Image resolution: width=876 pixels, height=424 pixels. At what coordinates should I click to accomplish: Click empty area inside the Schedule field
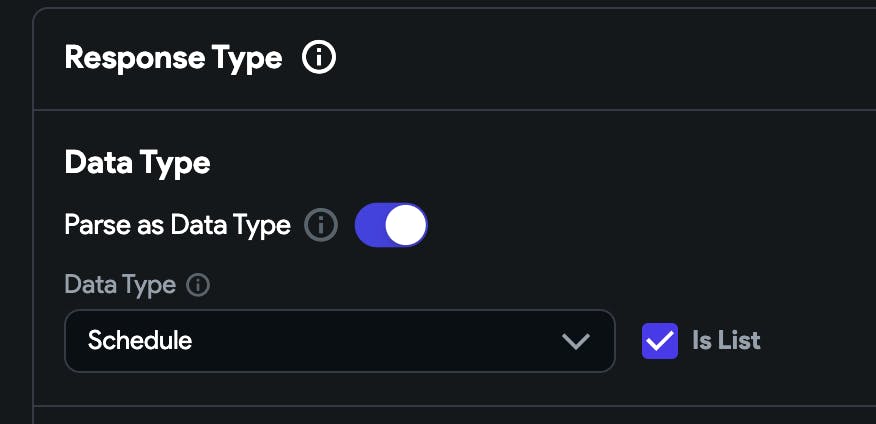tap(374, 341)
